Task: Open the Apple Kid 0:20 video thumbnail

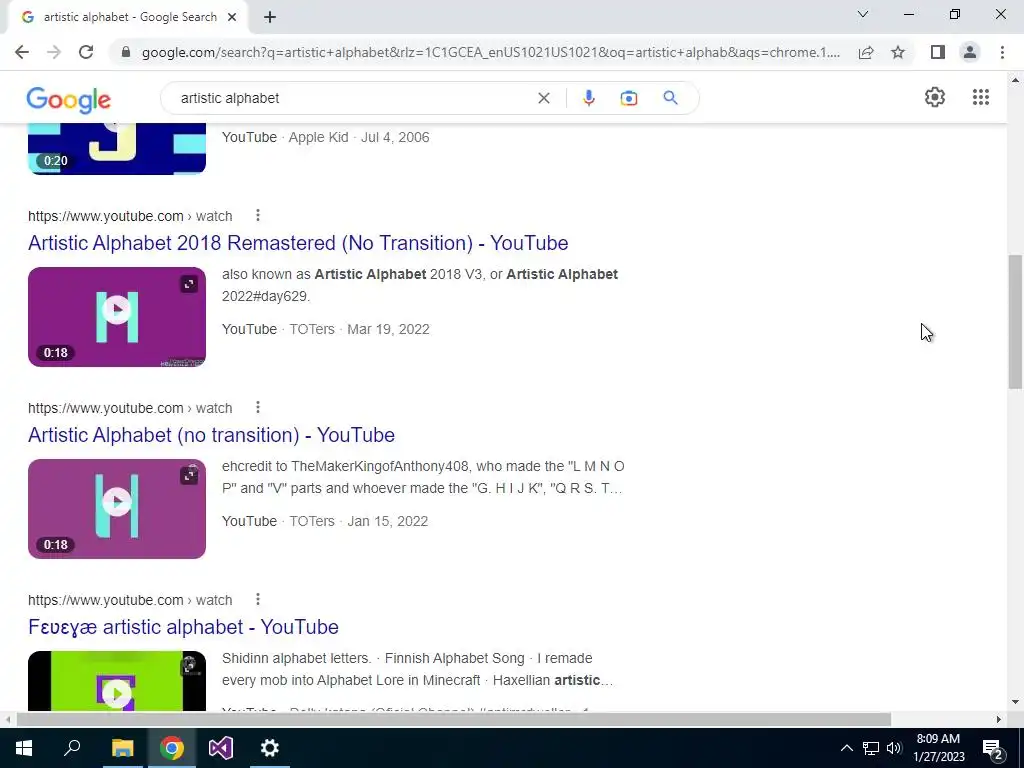Action: click(x=117, y=149)
